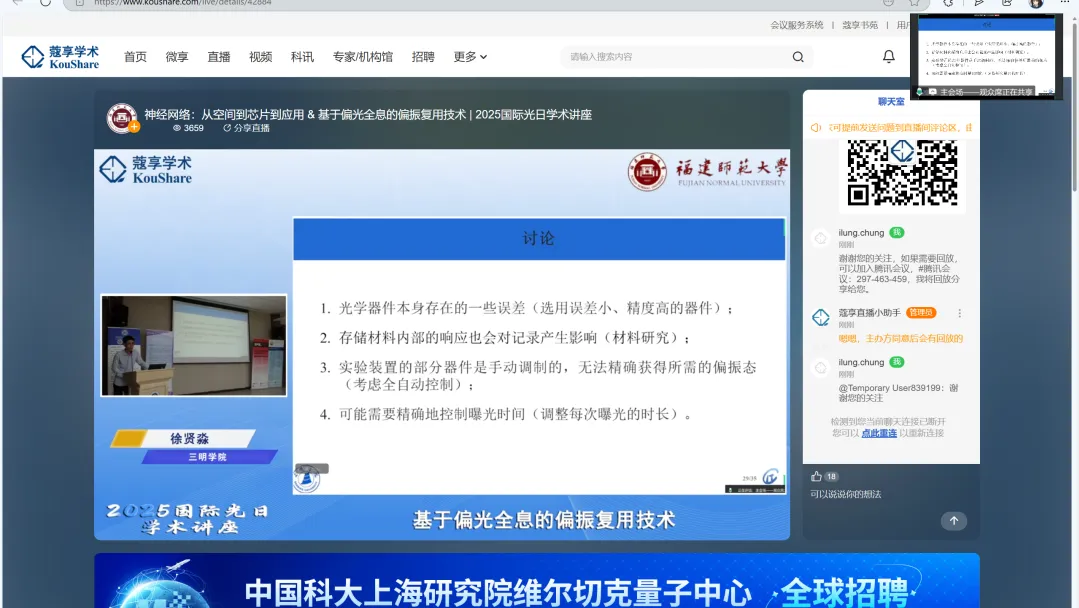Screen dimensions: 1079x608
Task: Click the organizer avatar beside lecture title
Action: [122, 119]
